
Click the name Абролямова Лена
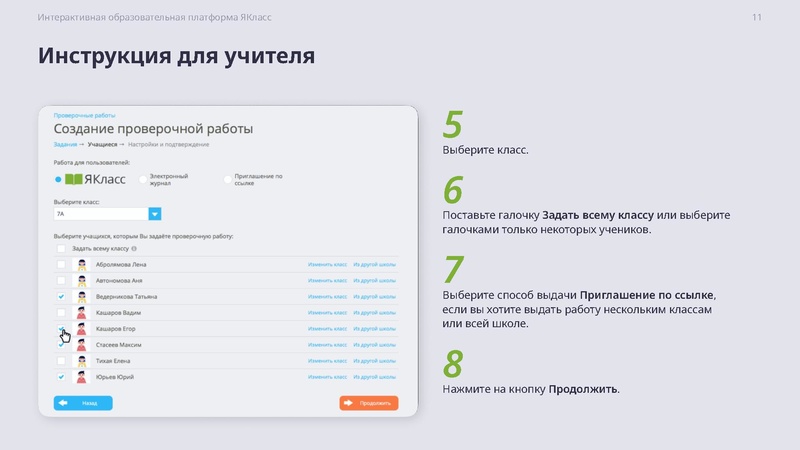pyautogui.click(x=121, y=264)
